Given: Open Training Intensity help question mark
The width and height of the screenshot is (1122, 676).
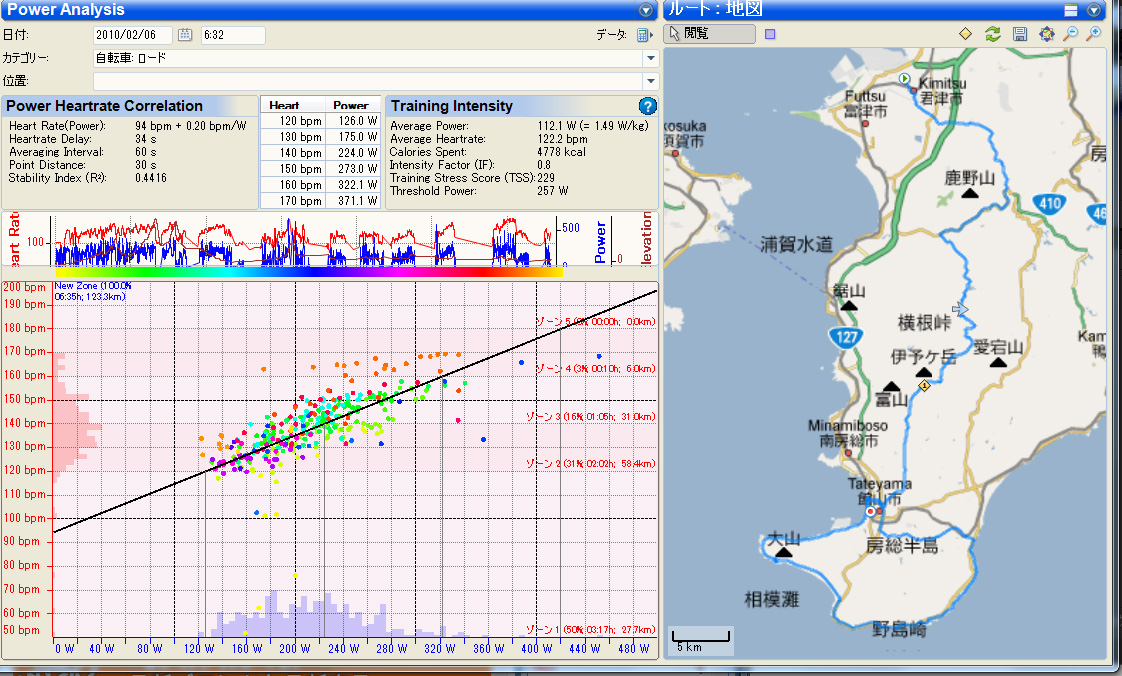Looking at the screenshot, I should (647, 106).
